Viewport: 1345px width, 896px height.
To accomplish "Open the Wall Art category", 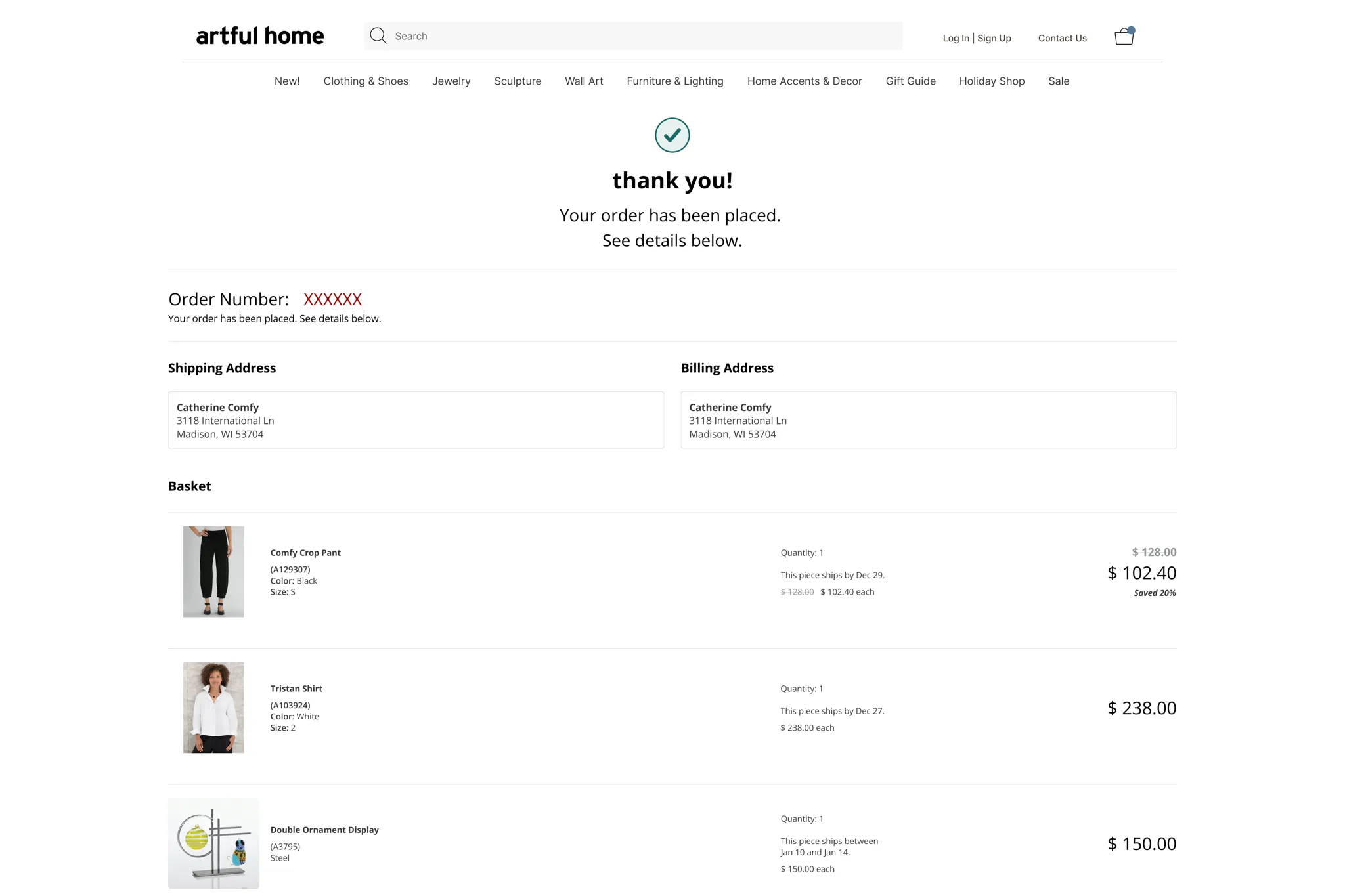I will [584, 81].
